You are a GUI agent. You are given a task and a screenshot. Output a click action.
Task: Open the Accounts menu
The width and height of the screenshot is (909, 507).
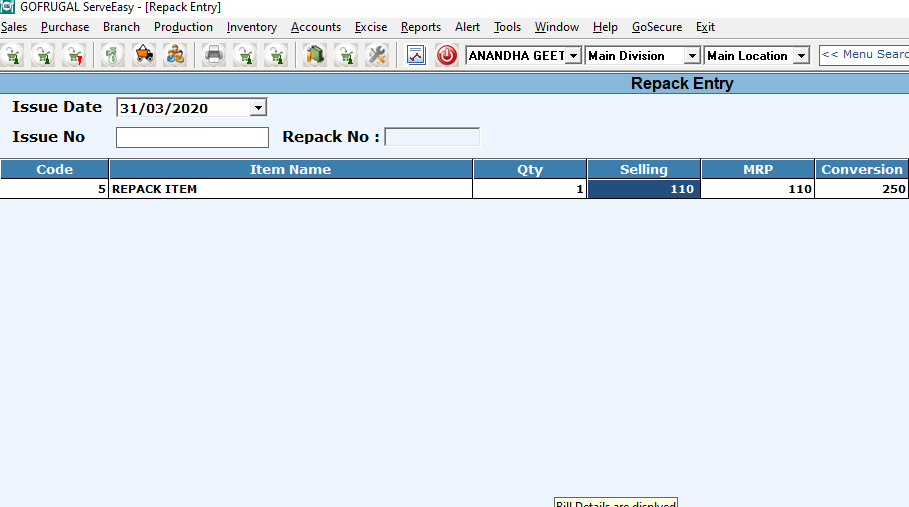(316, 27)
